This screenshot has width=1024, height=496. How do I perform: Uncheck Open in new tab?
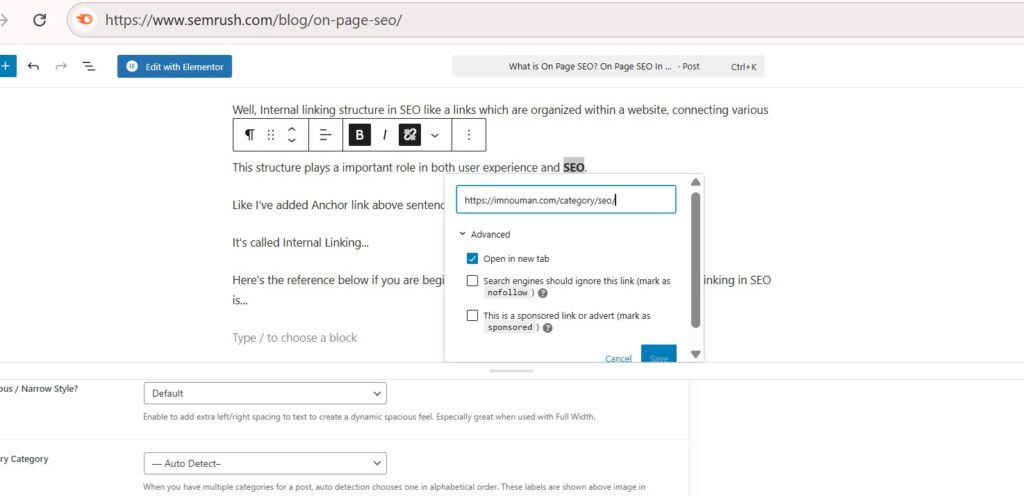pos(472,258)
